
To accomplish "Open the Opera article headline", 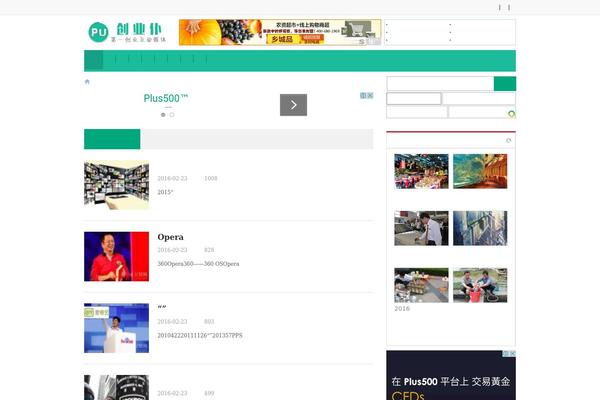I will coord(170,237).
